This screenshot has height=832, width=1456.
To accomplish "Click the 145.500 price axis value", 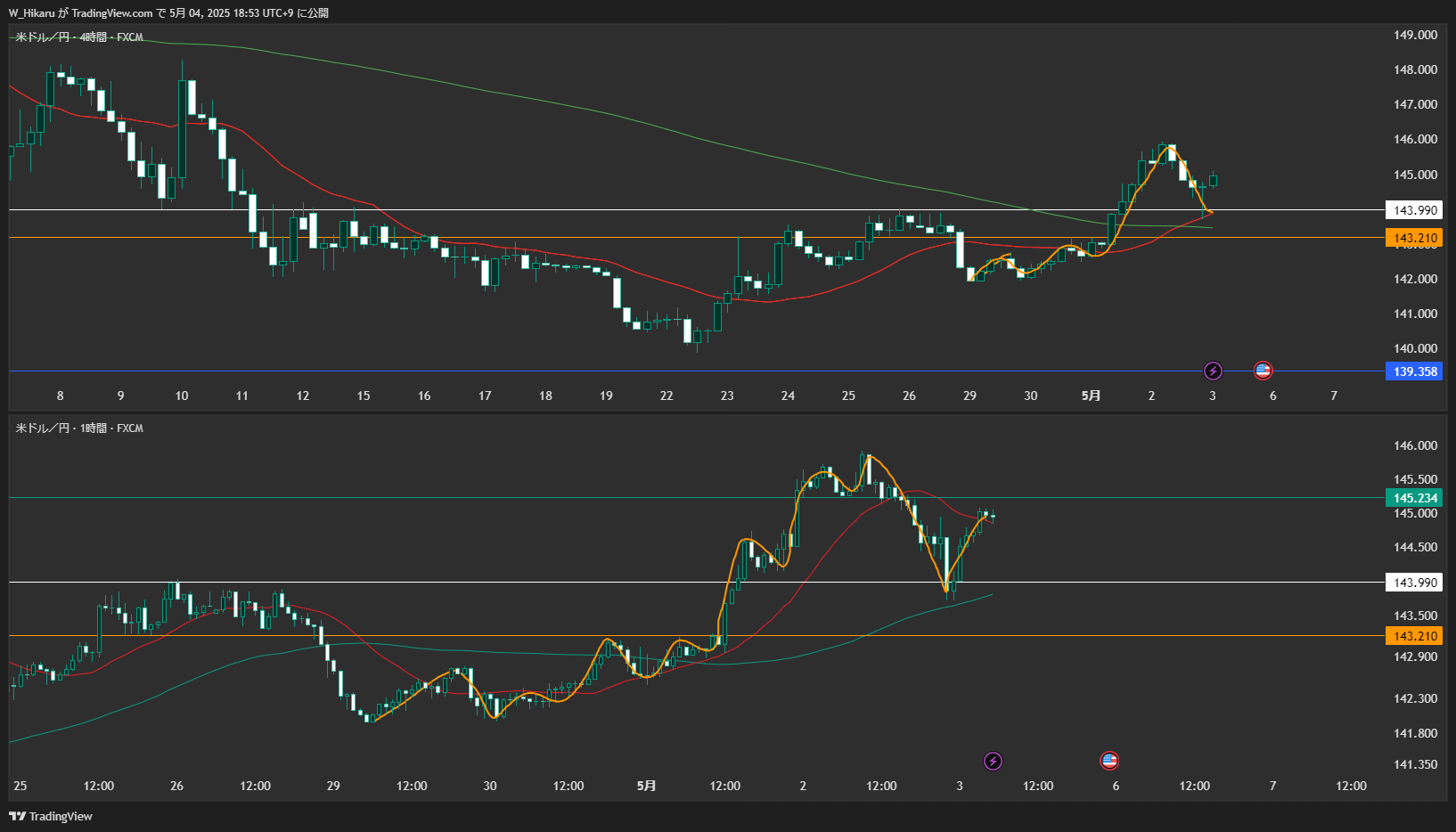I will pos(1415,479).
